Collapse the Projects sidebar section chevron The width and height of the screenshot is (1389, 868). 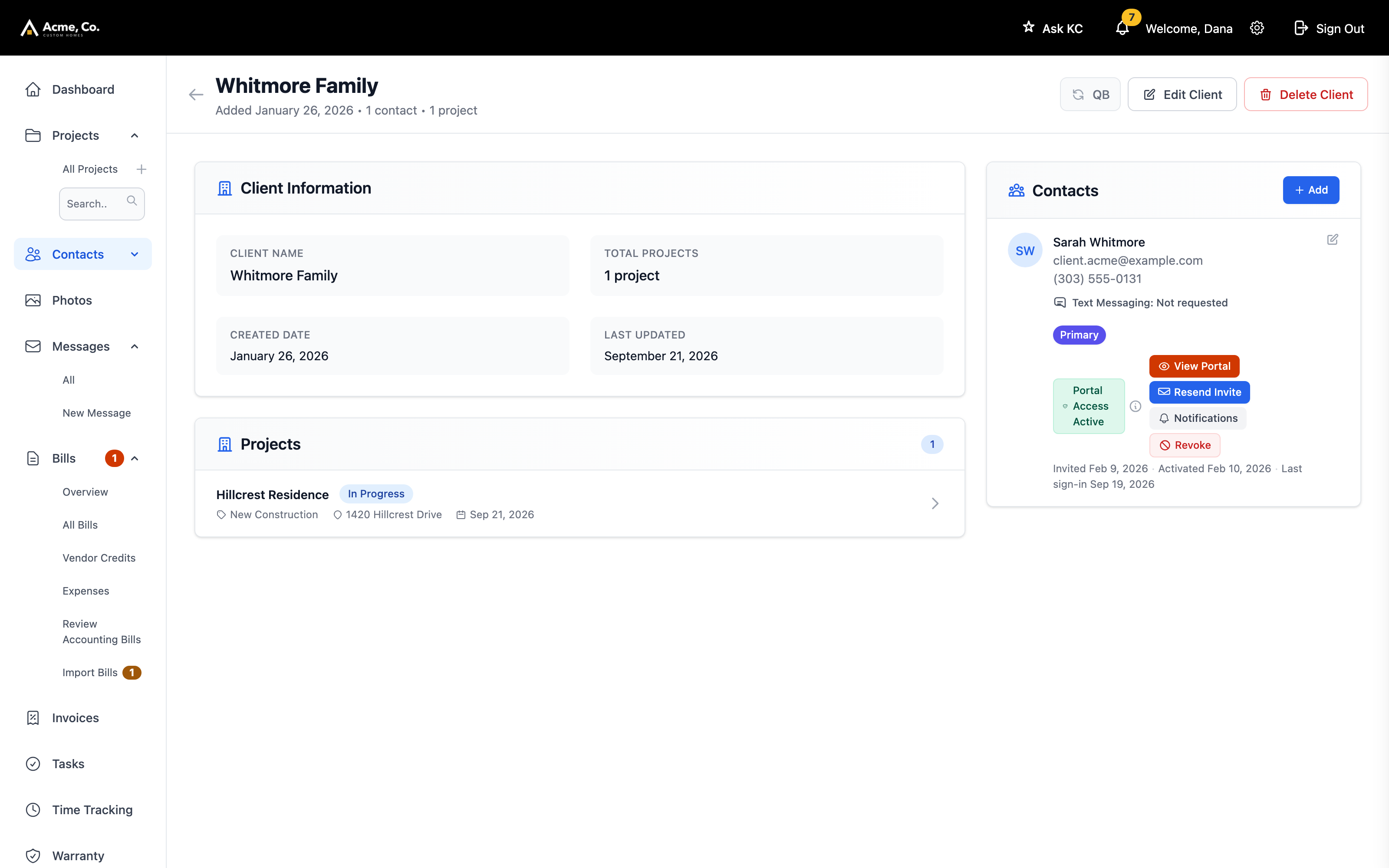pyautogui.click(x=134, y=135)
